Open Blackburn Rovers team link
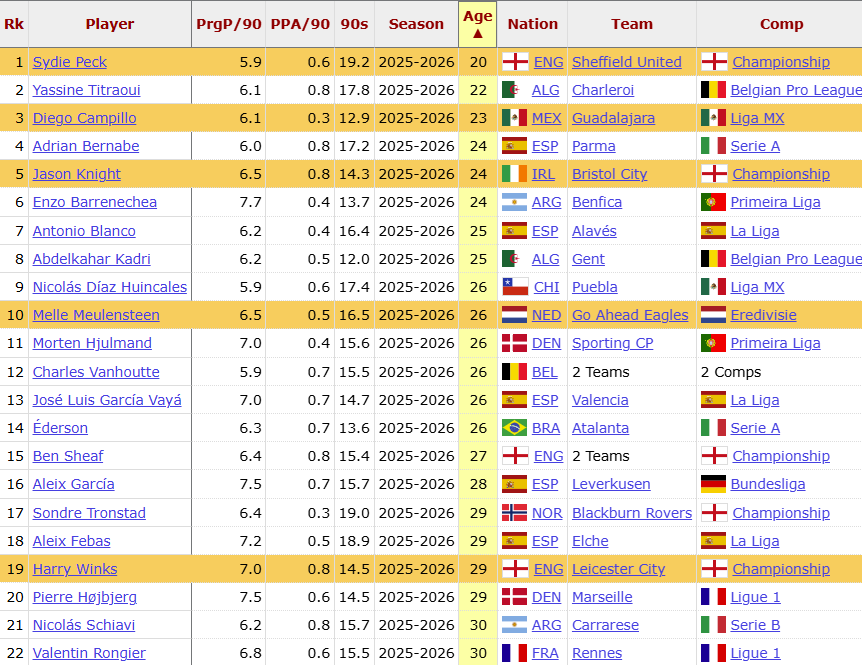This screenshot has height=665, width=862. coord(632,513)
